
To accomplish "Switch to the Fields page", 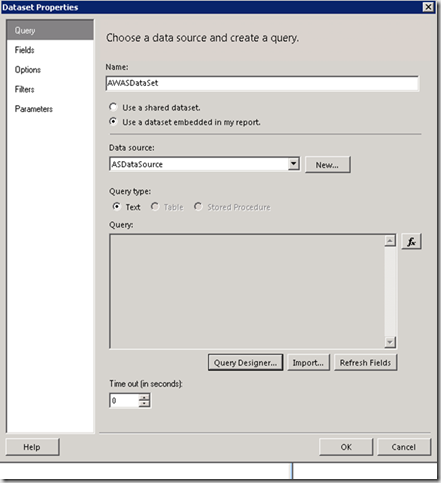I will [25, 50].
